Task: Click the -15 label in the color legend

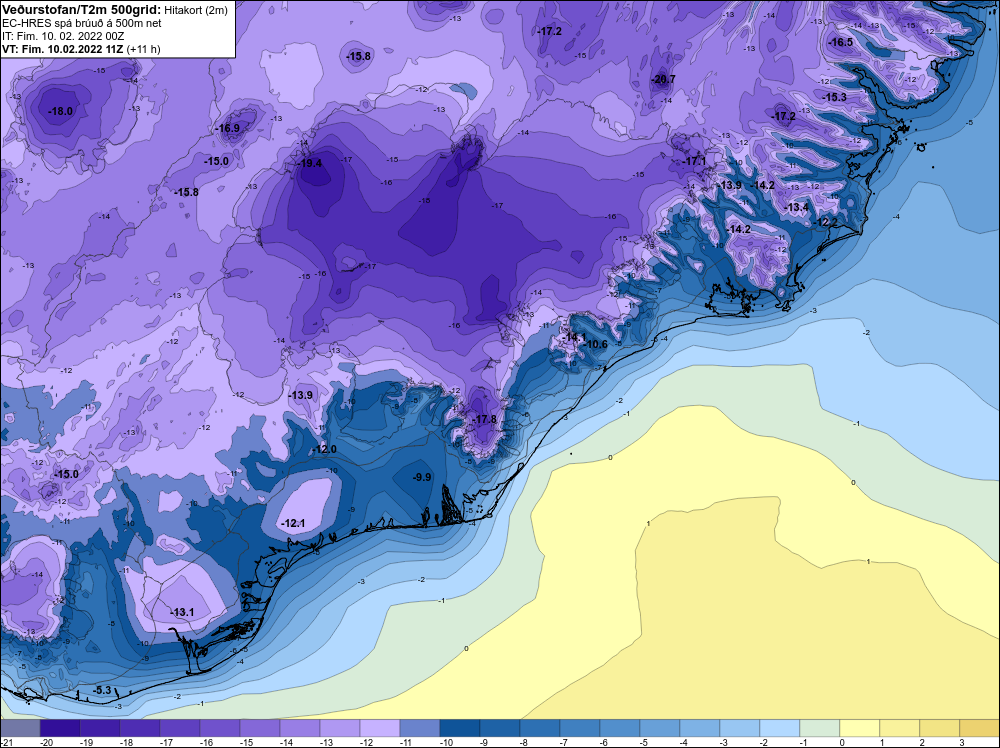Action: (x=246, y=743)
